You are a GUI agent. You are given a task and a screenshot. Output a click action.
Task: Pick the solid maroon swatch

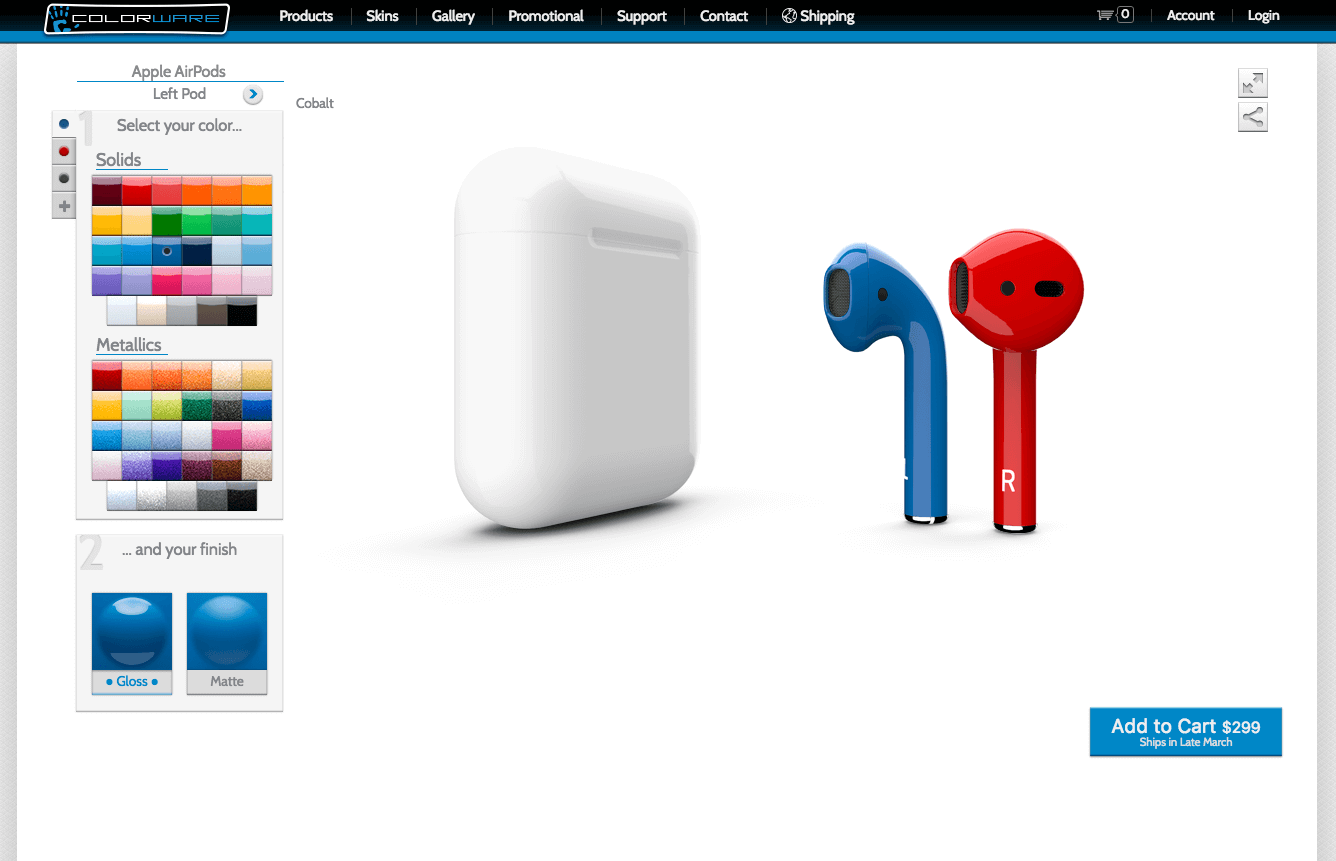click(x=107, y=191)
